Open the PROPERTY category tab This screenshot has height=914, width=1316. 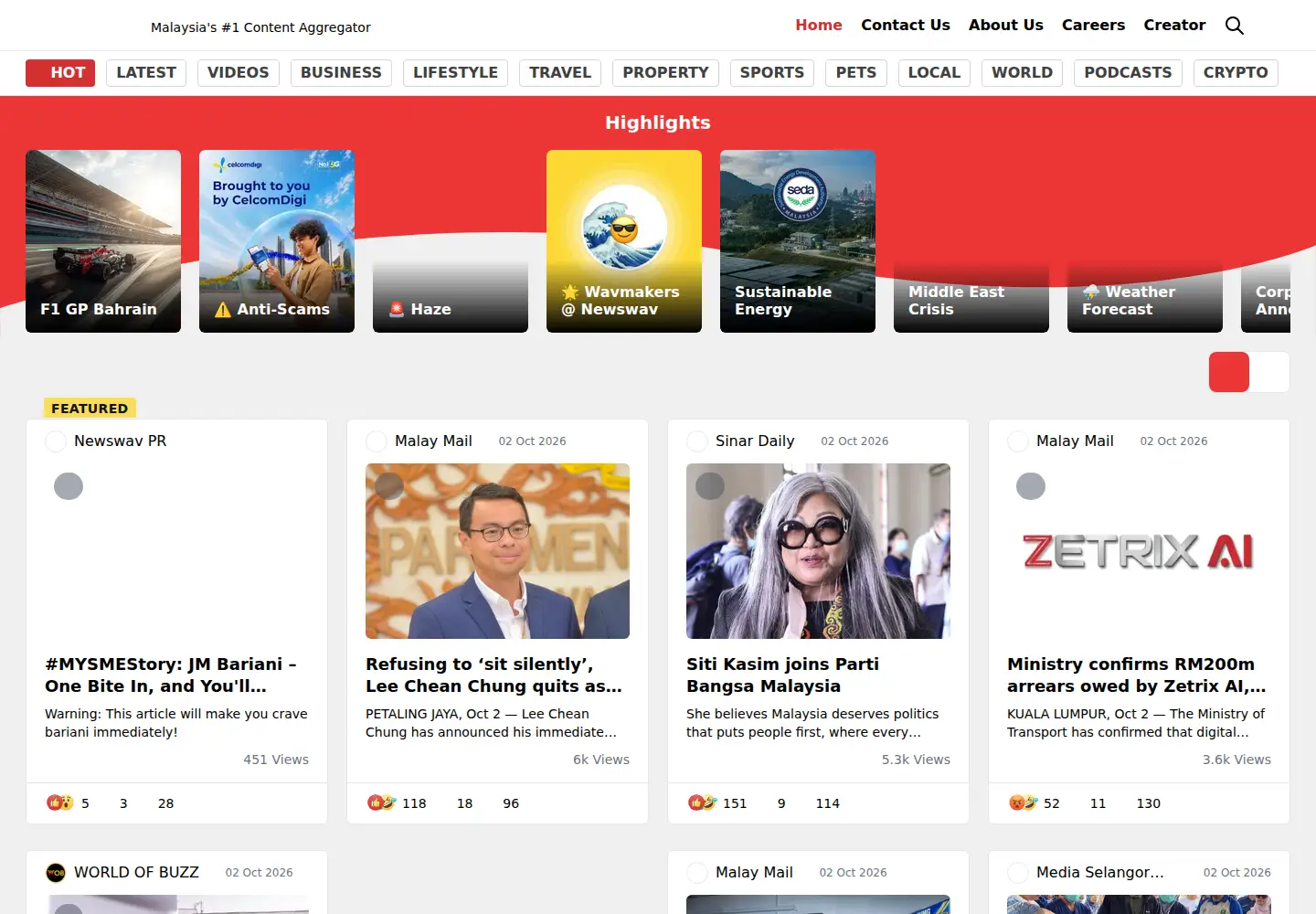point(665,73)
